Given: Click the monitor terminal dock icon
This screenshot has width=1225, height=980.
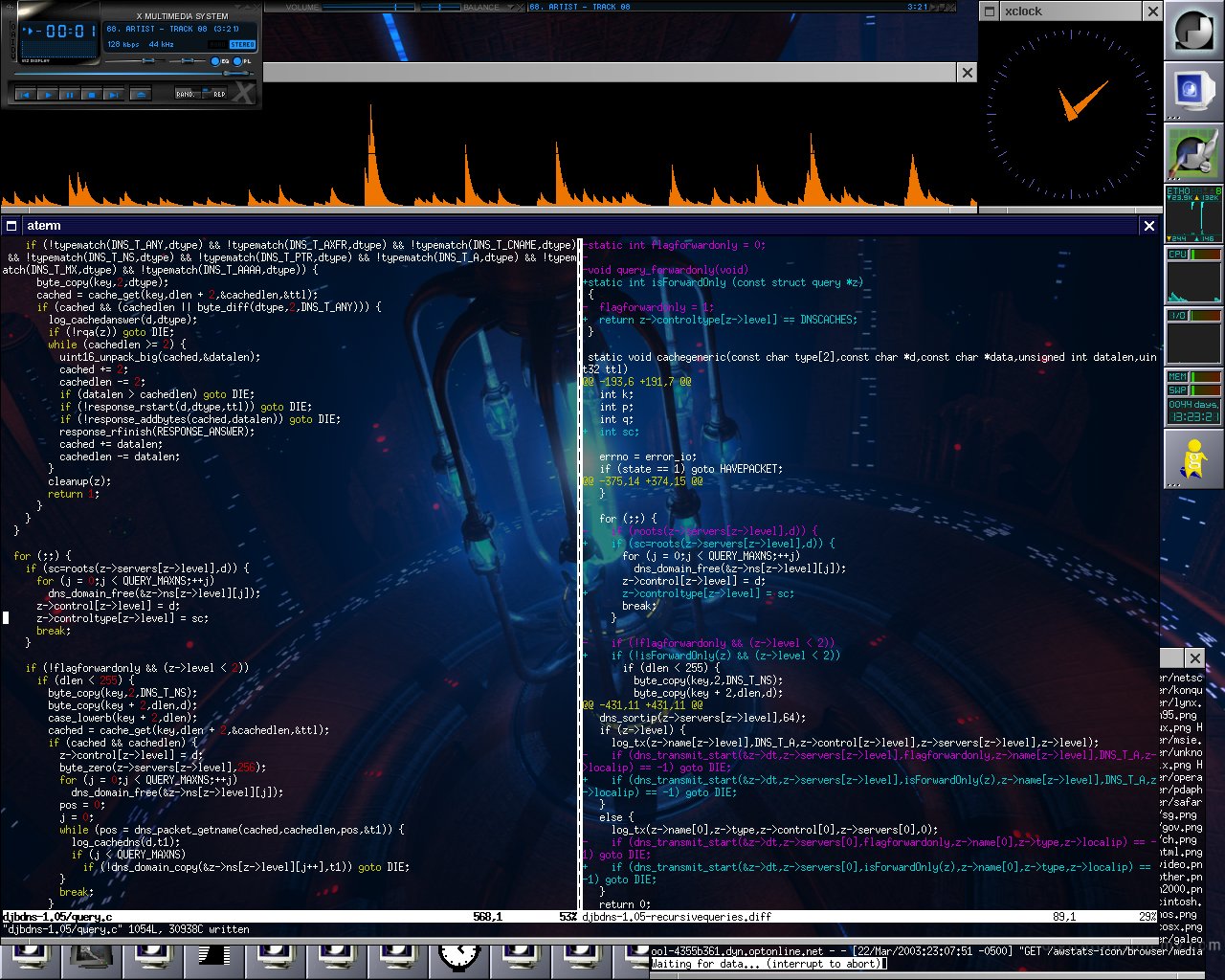Looking at the screenshot, I should pyautogui.click(x=1193, y=92).
